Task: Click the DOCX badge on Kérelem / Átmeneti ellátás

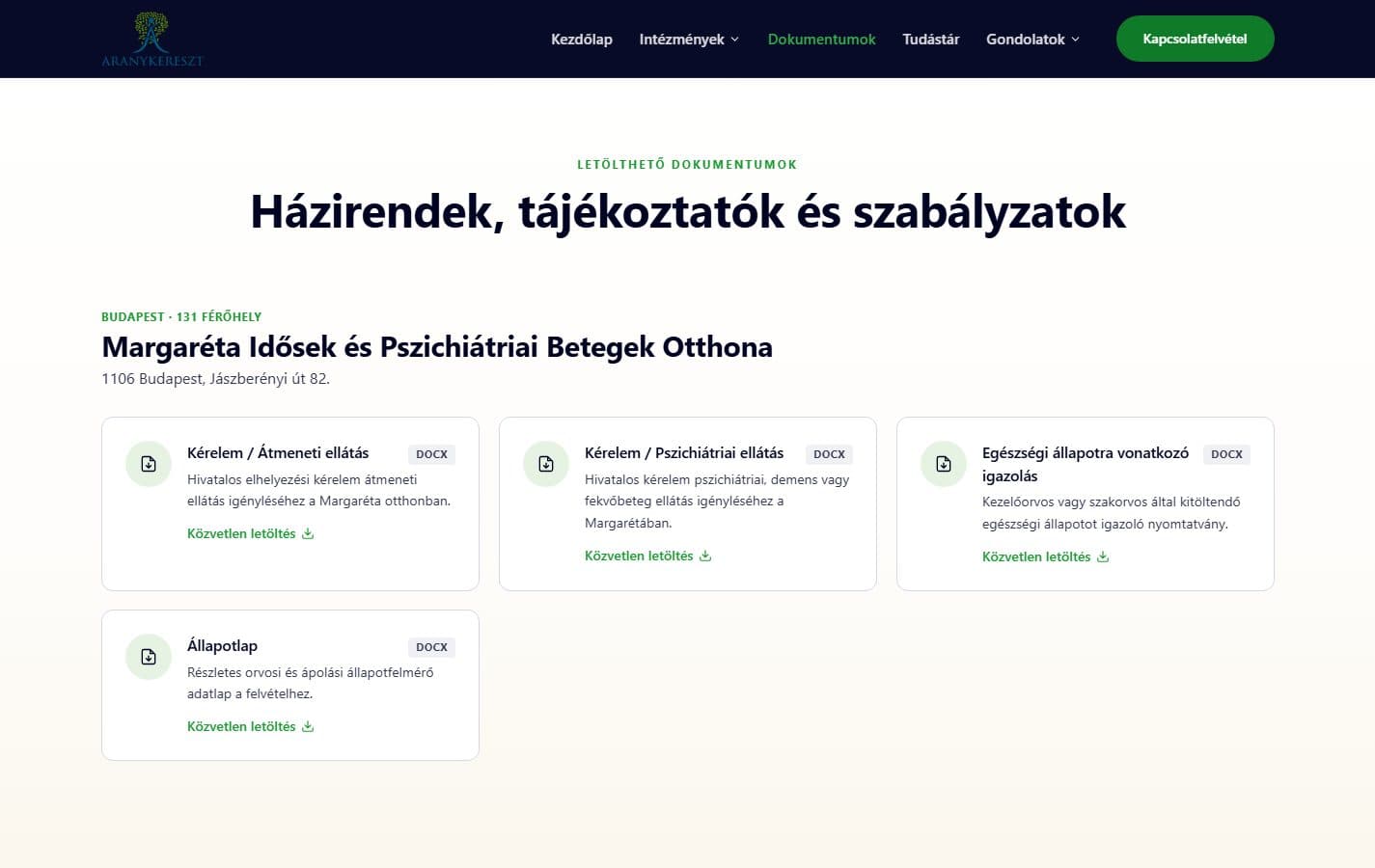Action: point(431,454)
